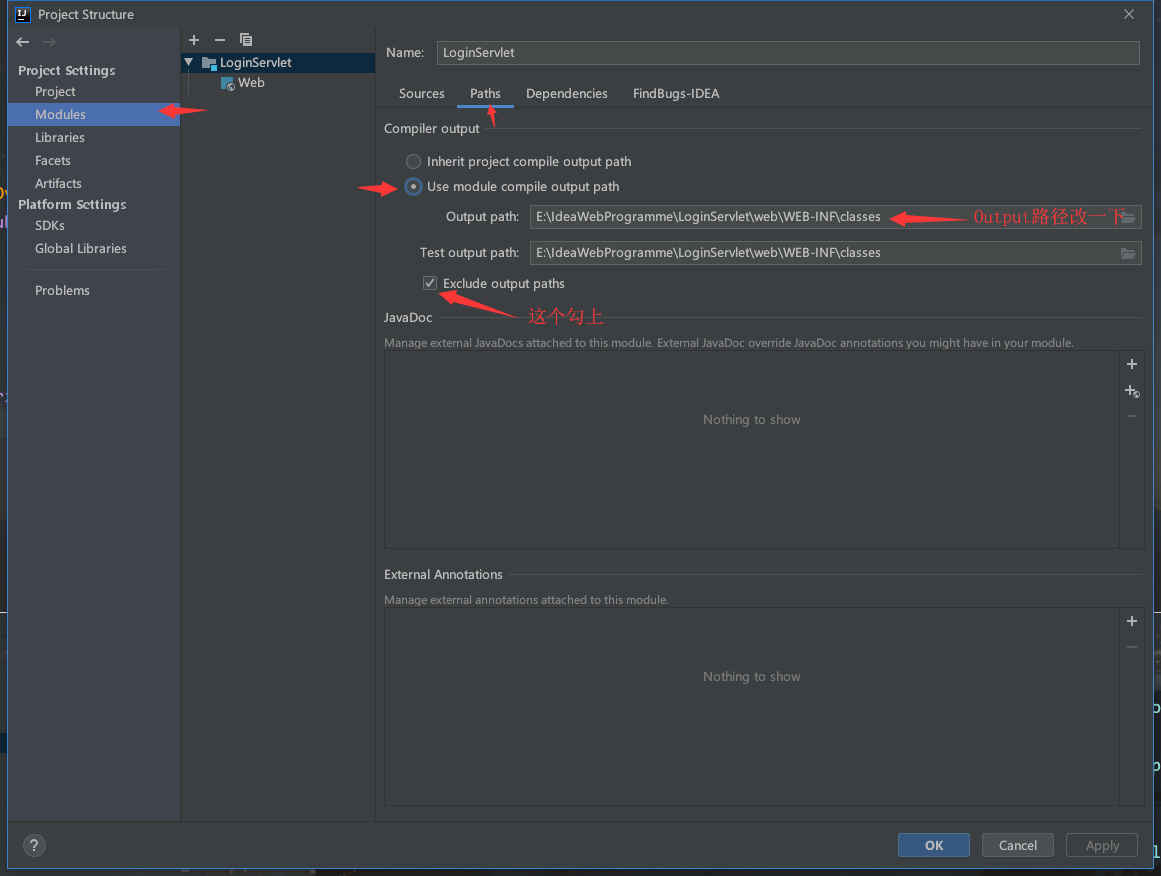Open Problems in sidebar
1161x876 pixels.
(x=62, y=291)
